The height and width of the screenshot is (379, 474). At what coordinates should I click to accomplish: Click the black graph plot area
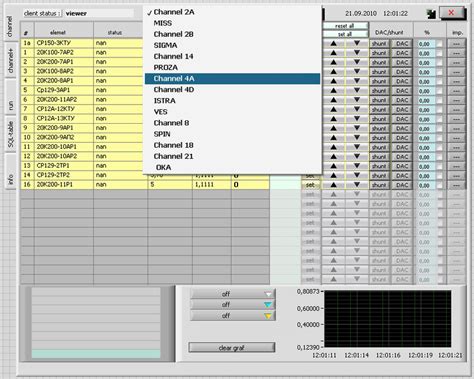[388, 318]
